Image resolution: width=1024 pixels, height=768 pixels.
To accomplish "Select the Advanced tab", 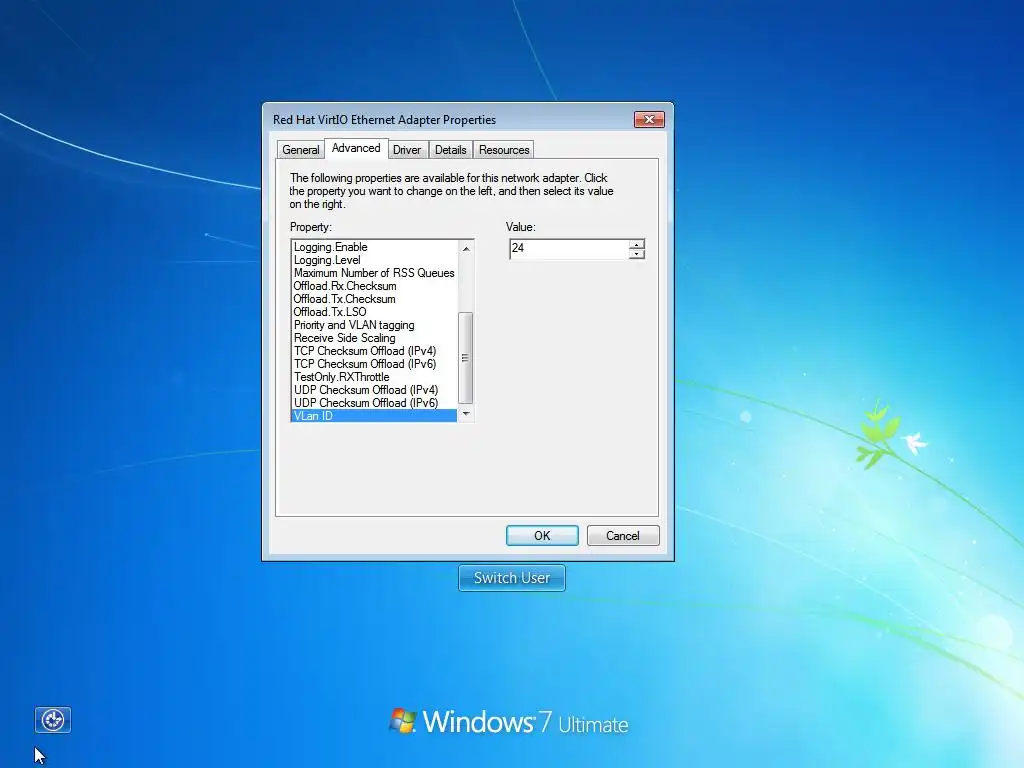I will click(356, 148).
